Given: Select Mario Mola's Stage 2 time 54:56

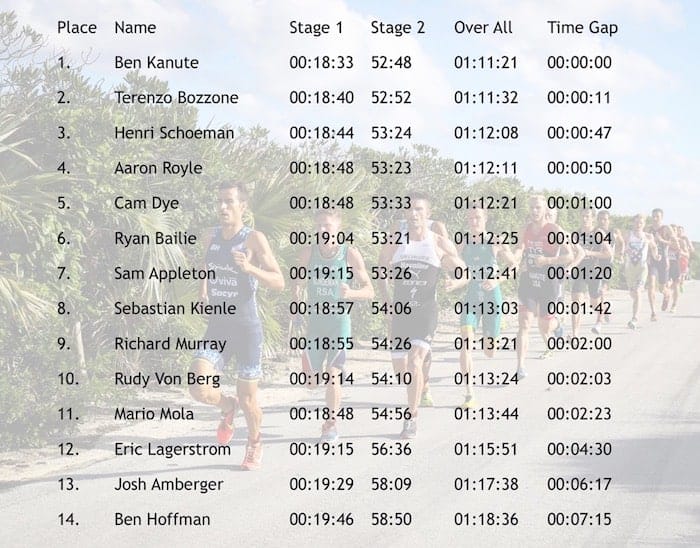Looking at the screenshot, I should point(391,414).
